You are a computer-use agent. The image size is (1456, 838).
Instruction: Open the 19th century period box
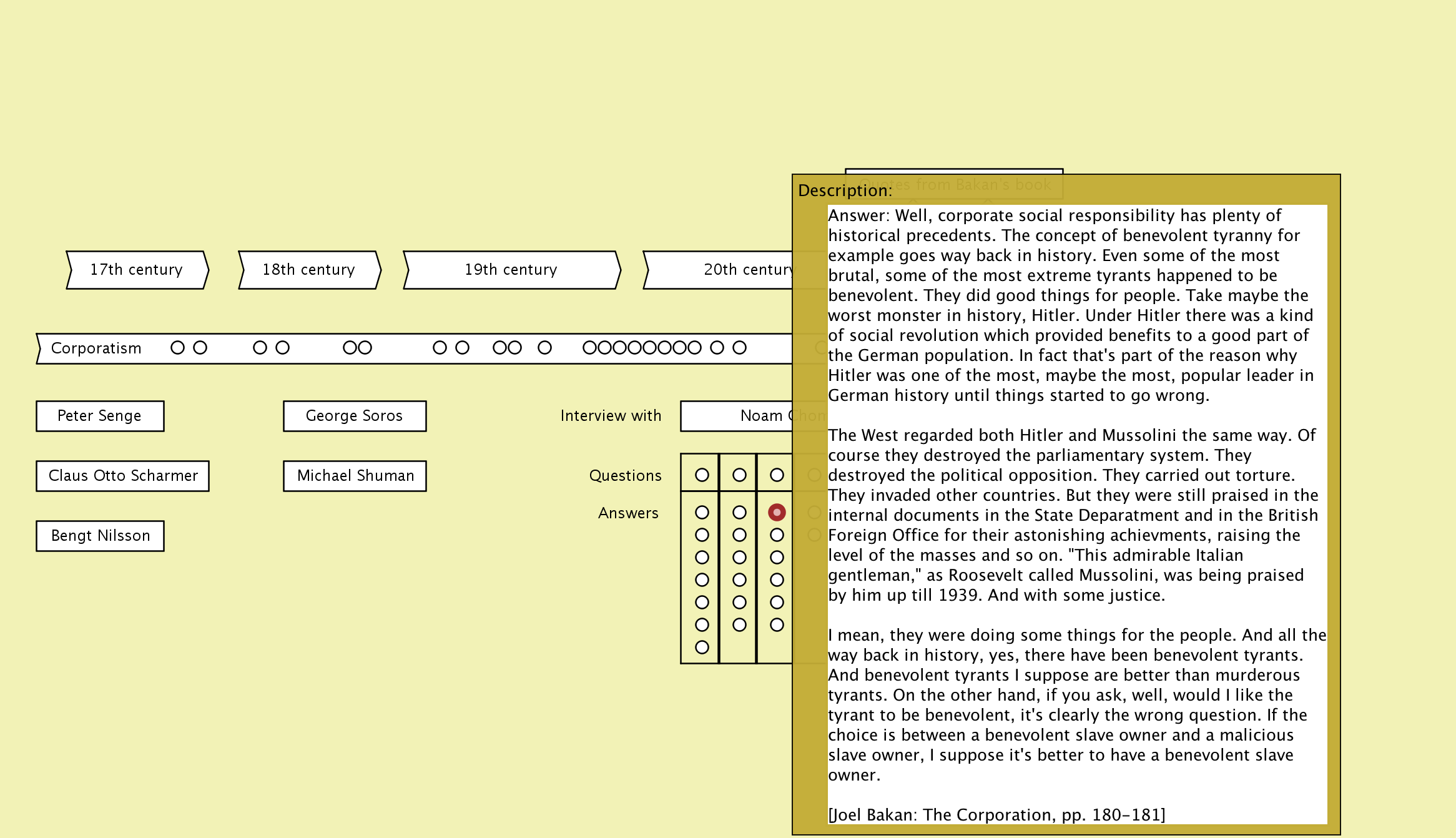(511, 270)
